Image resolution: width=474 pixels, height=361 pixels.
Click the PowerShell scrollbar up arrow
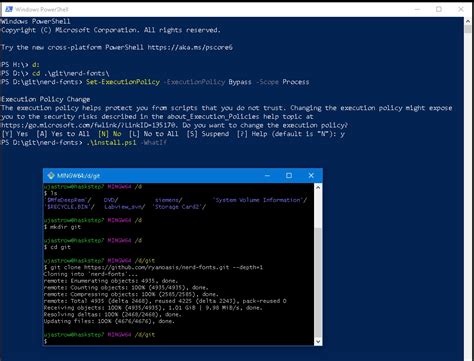coord(468,21)
